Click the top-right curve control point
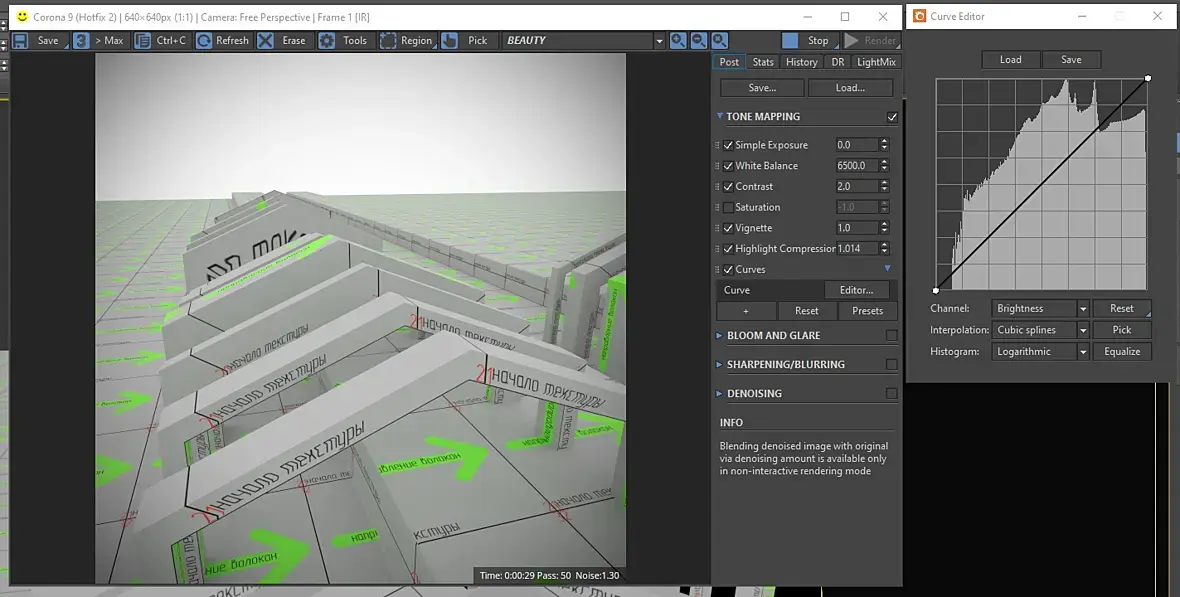 [1147, 78]
